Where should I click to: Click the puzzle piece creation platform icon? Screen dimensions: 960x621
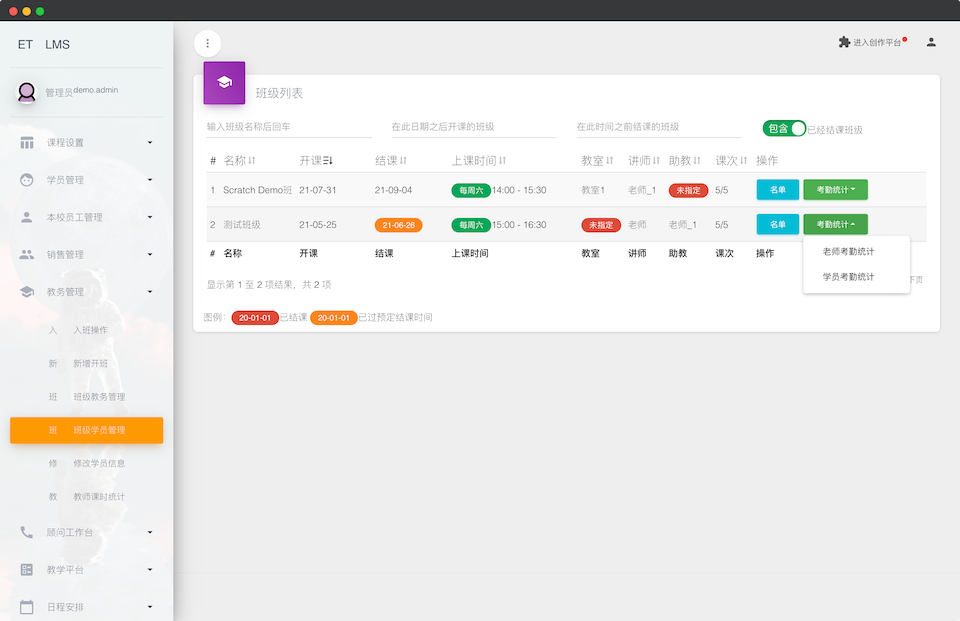[844, 42]
